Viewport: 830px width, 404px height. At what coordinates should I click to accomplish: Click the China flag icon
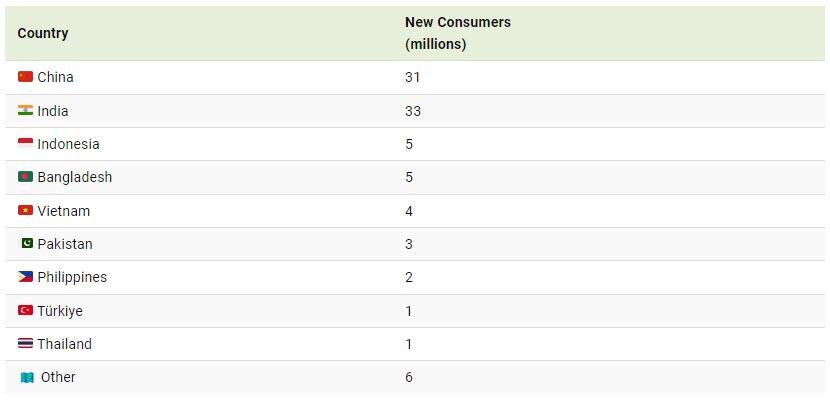pos(25,77)
